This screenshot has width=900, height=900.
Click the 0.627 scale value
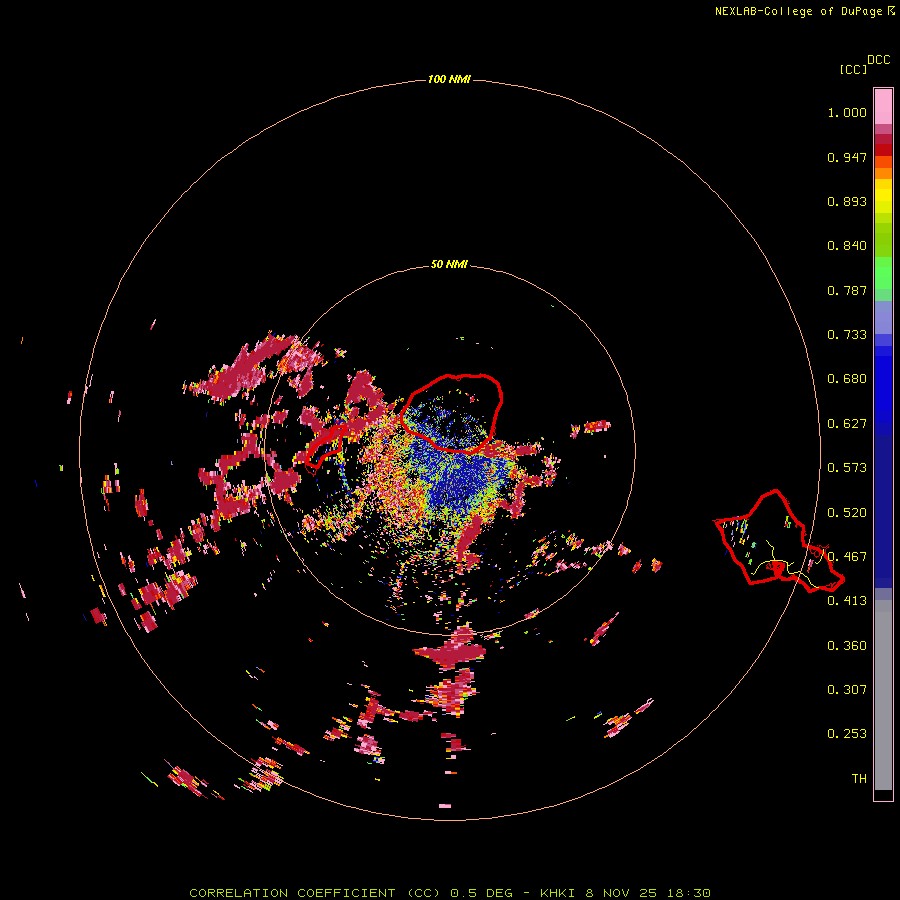coord(847,424)
